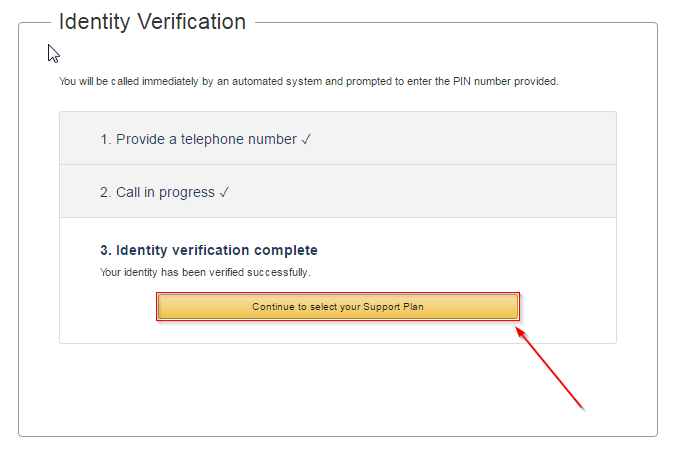Image resolution: width=679 pixels, height=450 pixels.
Task: Click the white mouse pointer graphic
Action: click(53, 54)
